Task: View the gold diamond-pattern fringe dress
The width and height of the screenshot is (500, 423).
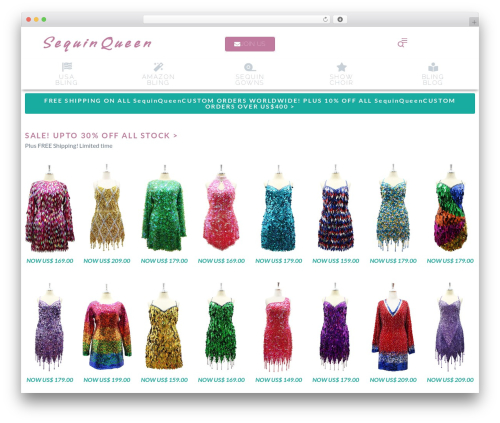Action: click(x=107, y=207)
